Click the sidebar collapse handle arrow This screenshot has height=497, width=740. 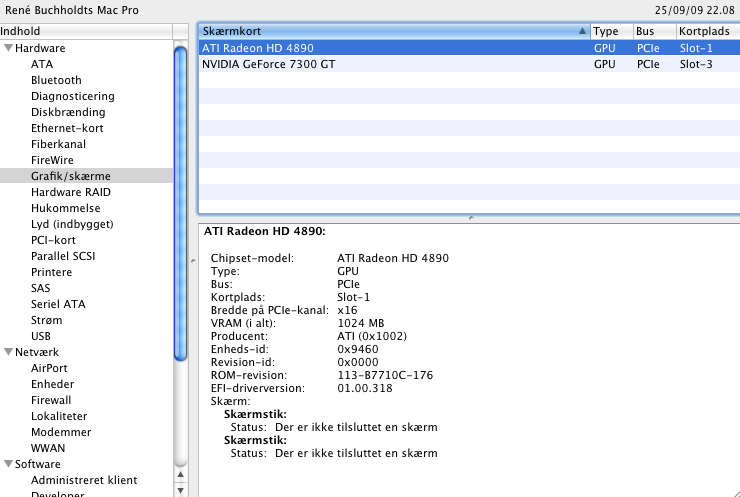[x=193, y=261]
